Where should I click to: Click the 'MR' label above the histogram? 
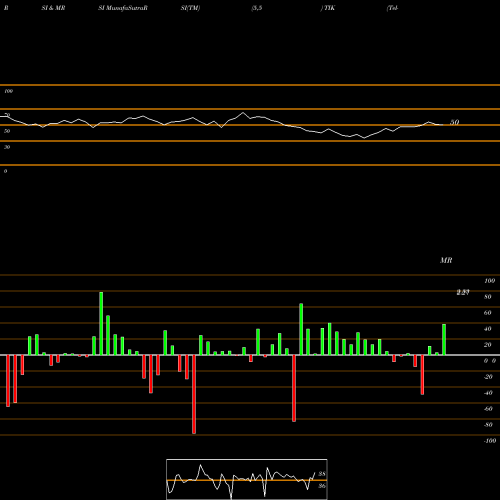[x=446, y=260]
